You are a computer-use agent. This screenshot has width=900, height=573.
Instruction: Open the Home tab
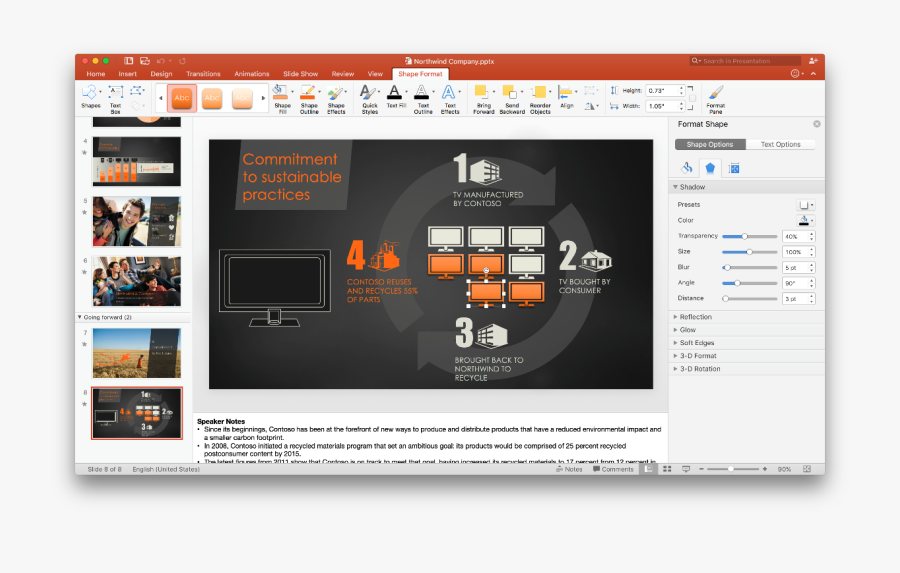(96, 74)
